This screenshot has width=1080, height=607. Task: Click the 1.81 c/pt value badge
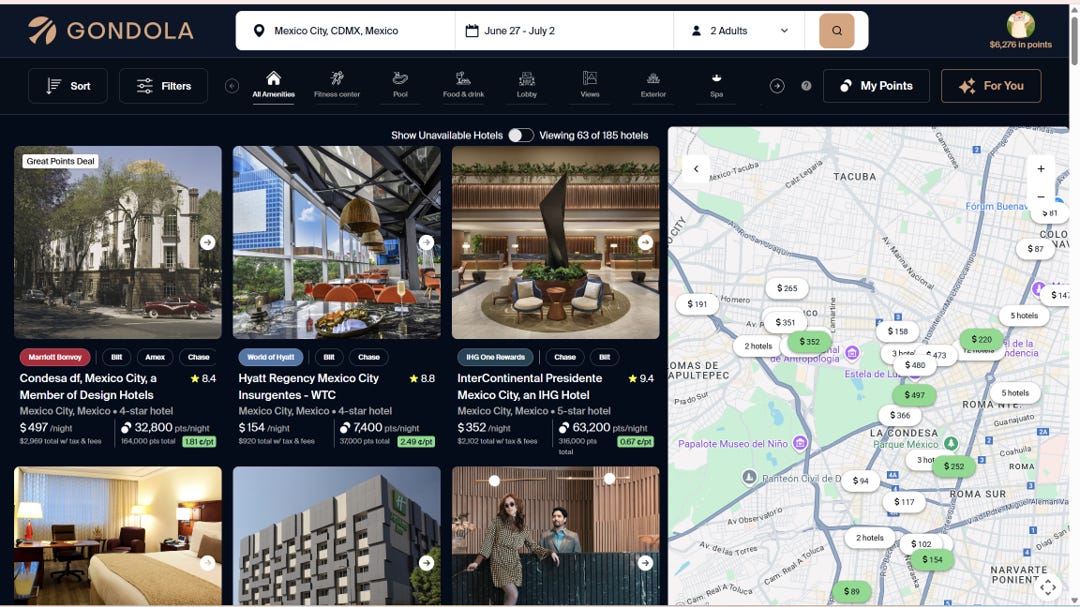coord(199,442)
